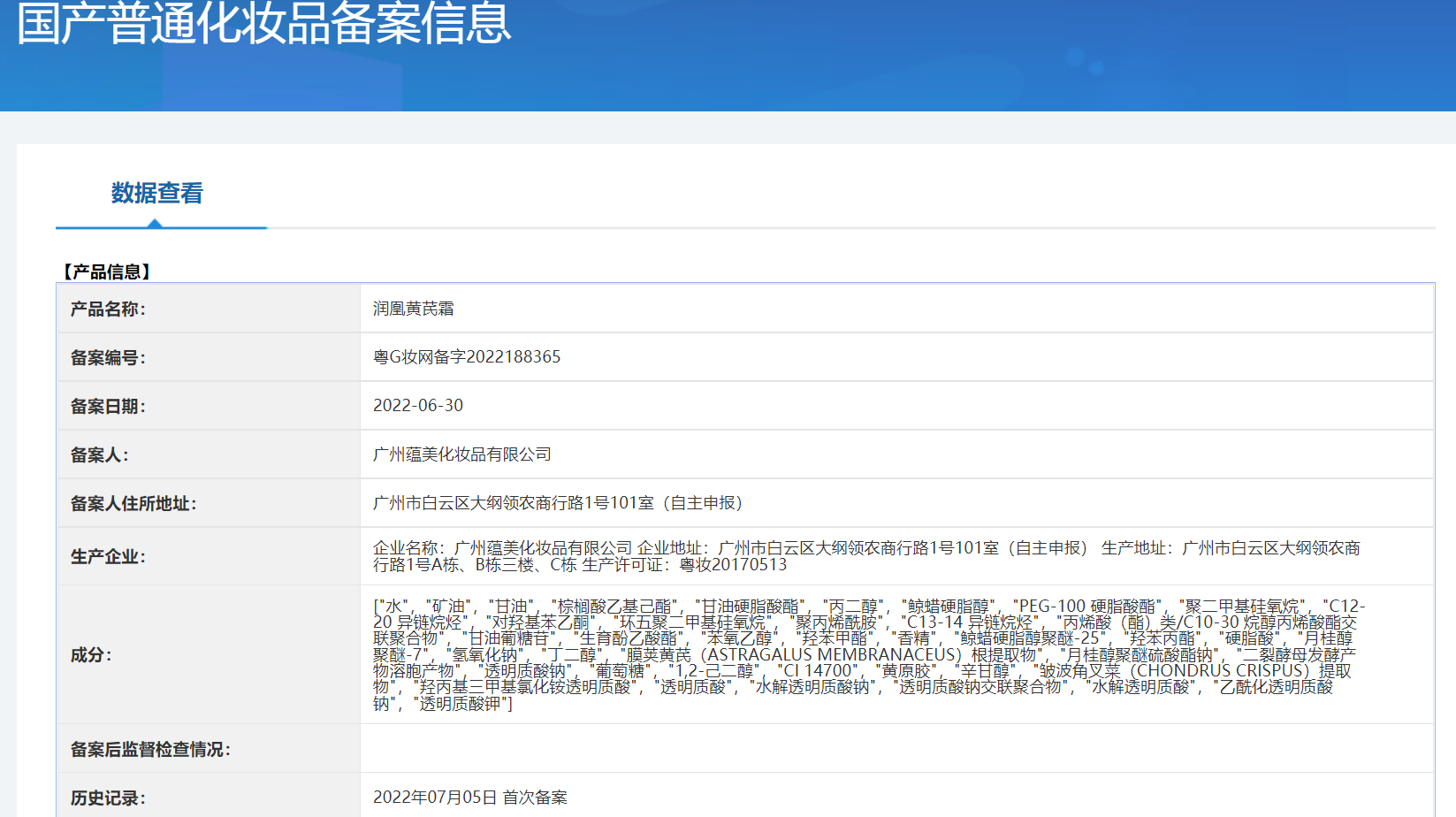Click the 产品名称 row label
Image resolution: width=1456 pixels, height=817 pixels.
coord(108,309)
